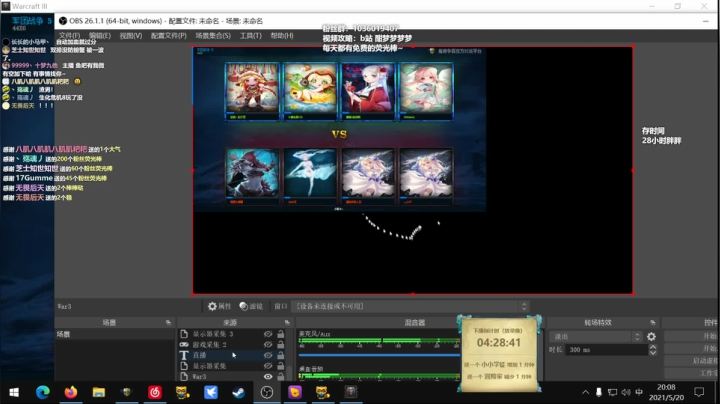This screenshot has height=404, width=720.
Task: Launch Microsoft Edge from taskbar
Action: 43,393
